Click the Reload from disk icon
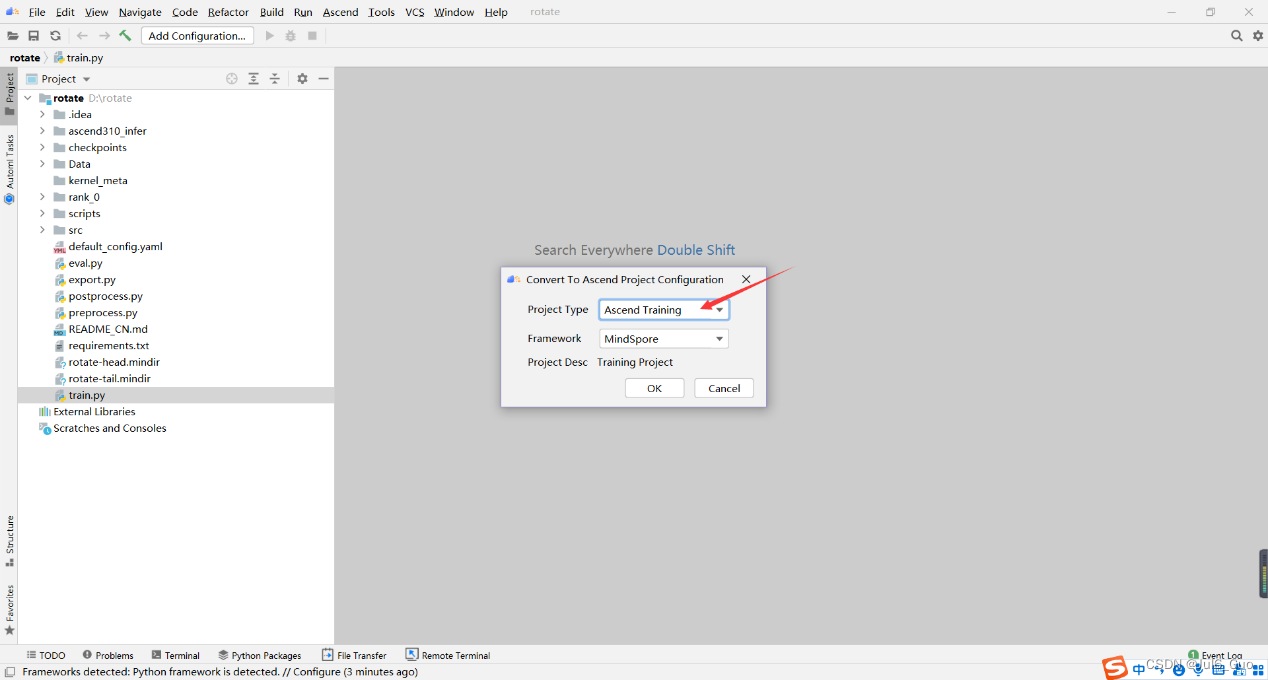Image resolution: width=1268 pixels, height=680 pixels. pyautogui.click(x=55, y=36)
